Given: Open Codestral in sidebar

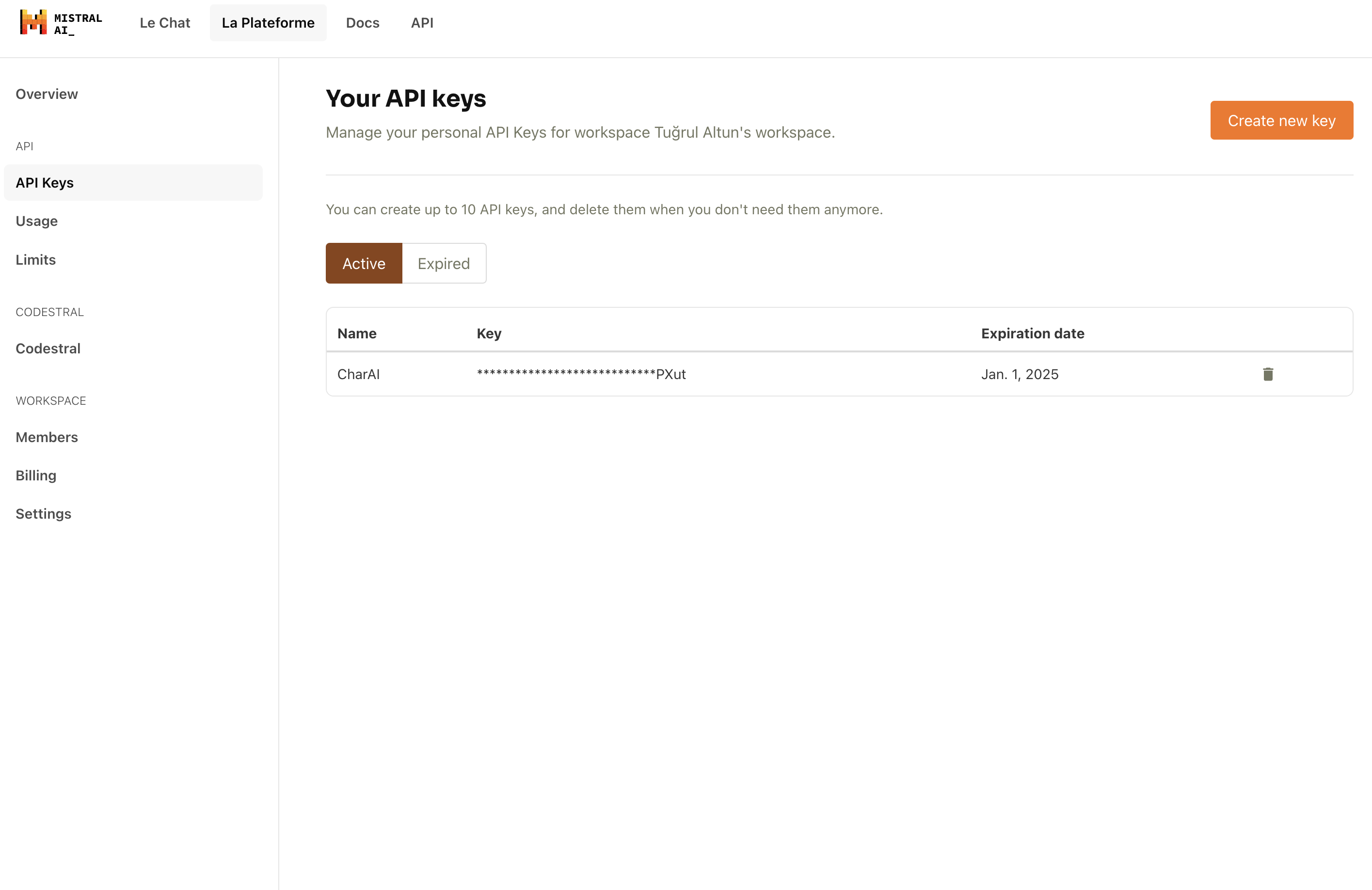Looking at the screenshot, I should pos(48,349).
